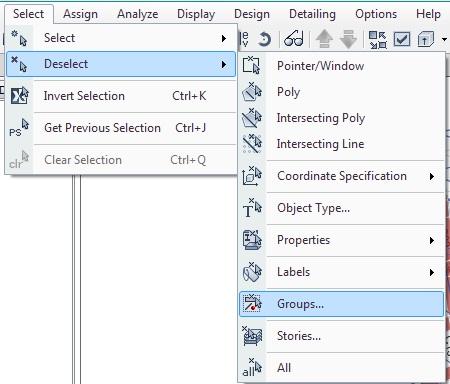
Task: Click the Deselect All icon
Action: [252, 368]
